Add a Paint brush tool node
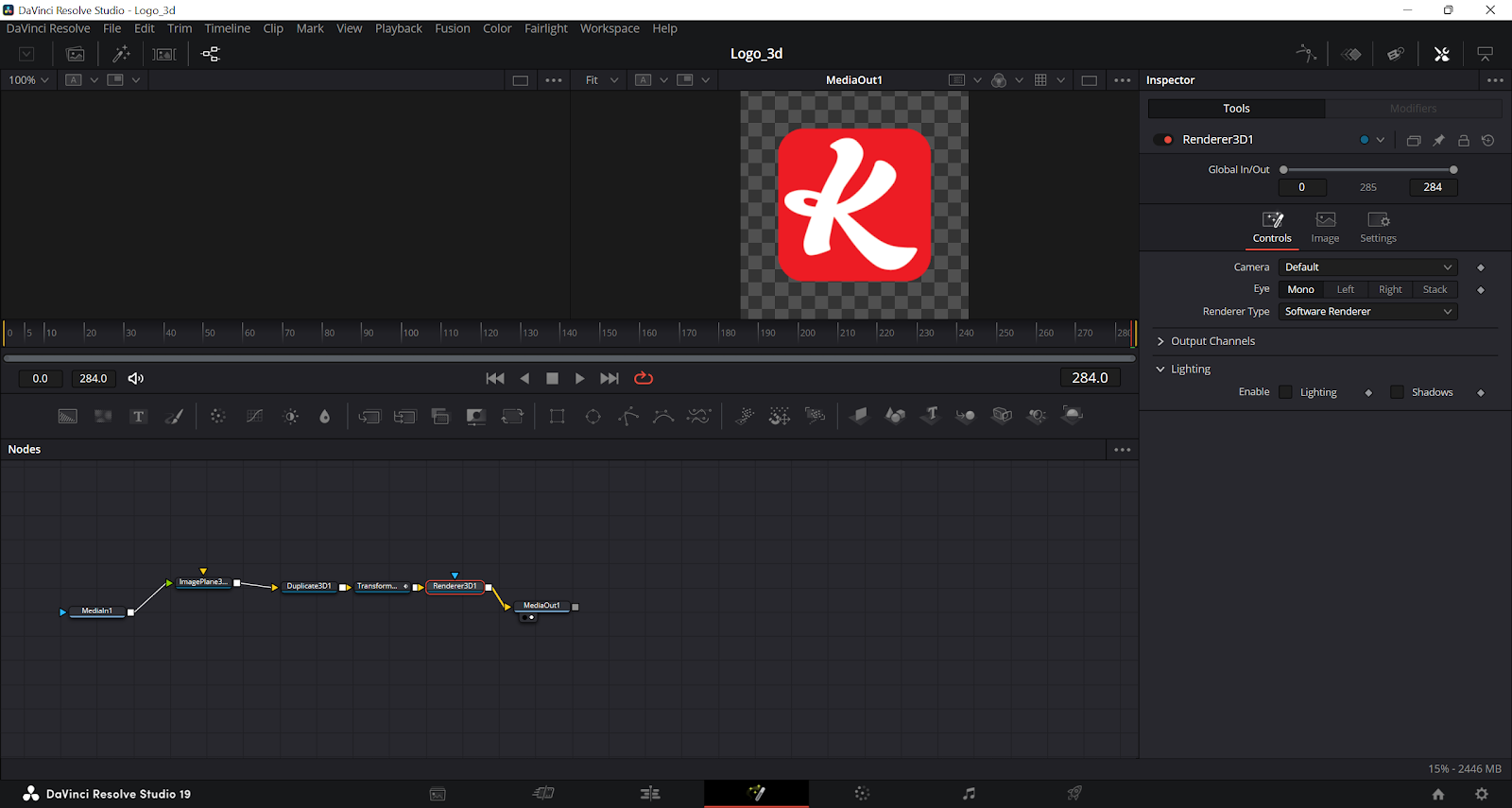This screenshot has width=1512, height=808. pyautogui.click(x=175, y=416)
